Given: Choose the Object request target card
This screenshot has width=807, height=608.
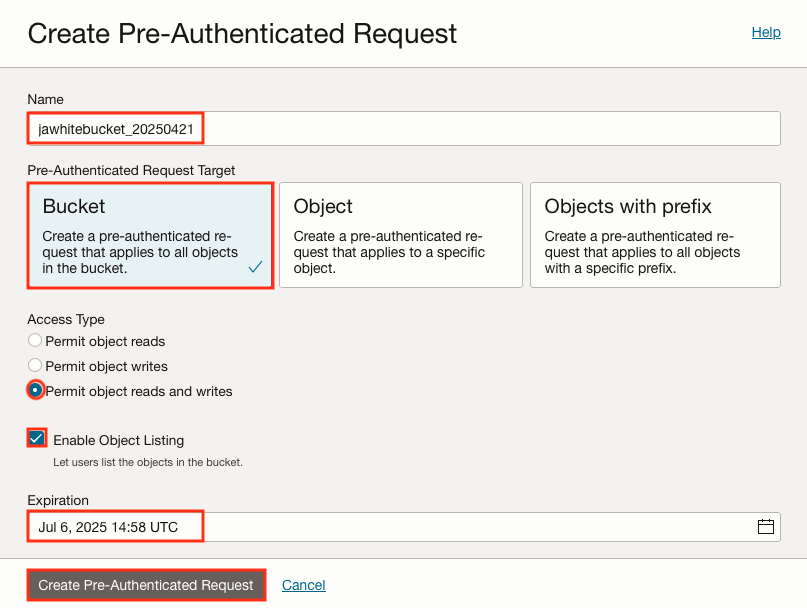Looking at the screenshot, I should point(400,235).
